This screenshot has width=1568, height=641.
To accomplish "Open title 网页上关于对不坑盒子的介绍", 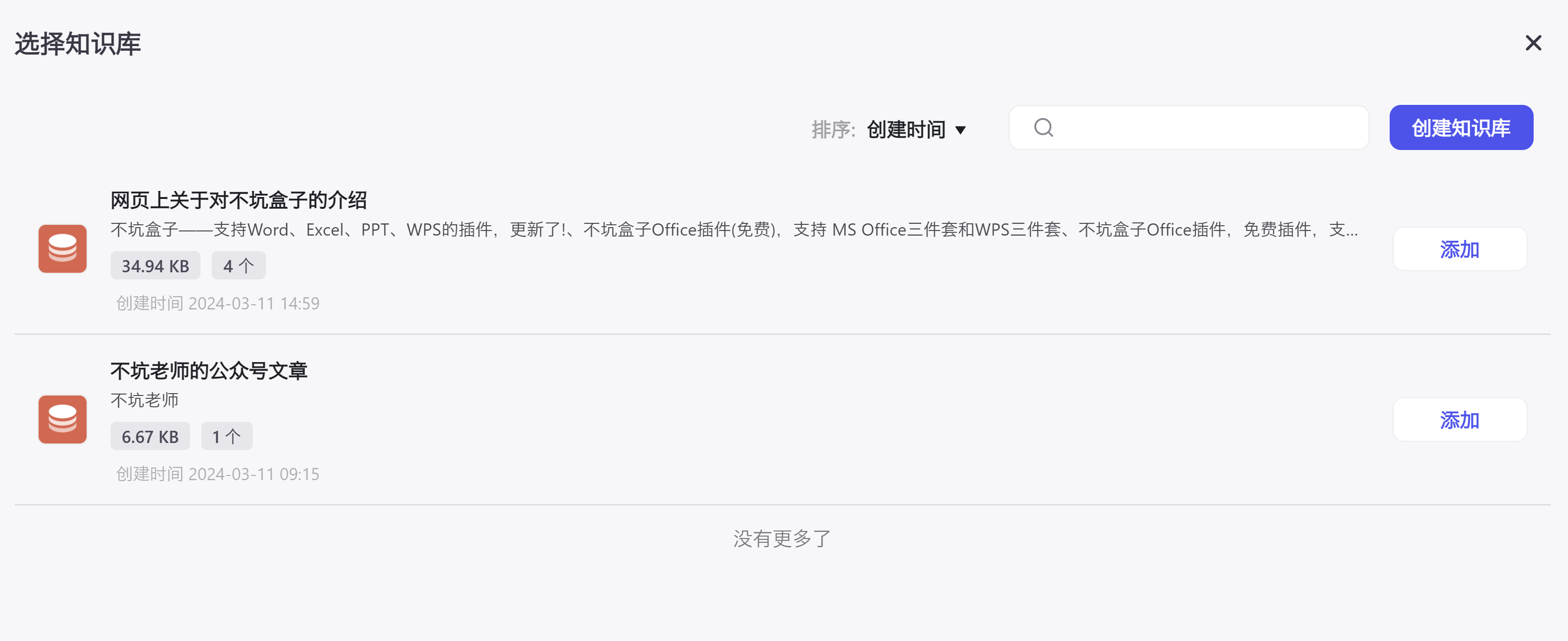I will [x=239, y=199].
